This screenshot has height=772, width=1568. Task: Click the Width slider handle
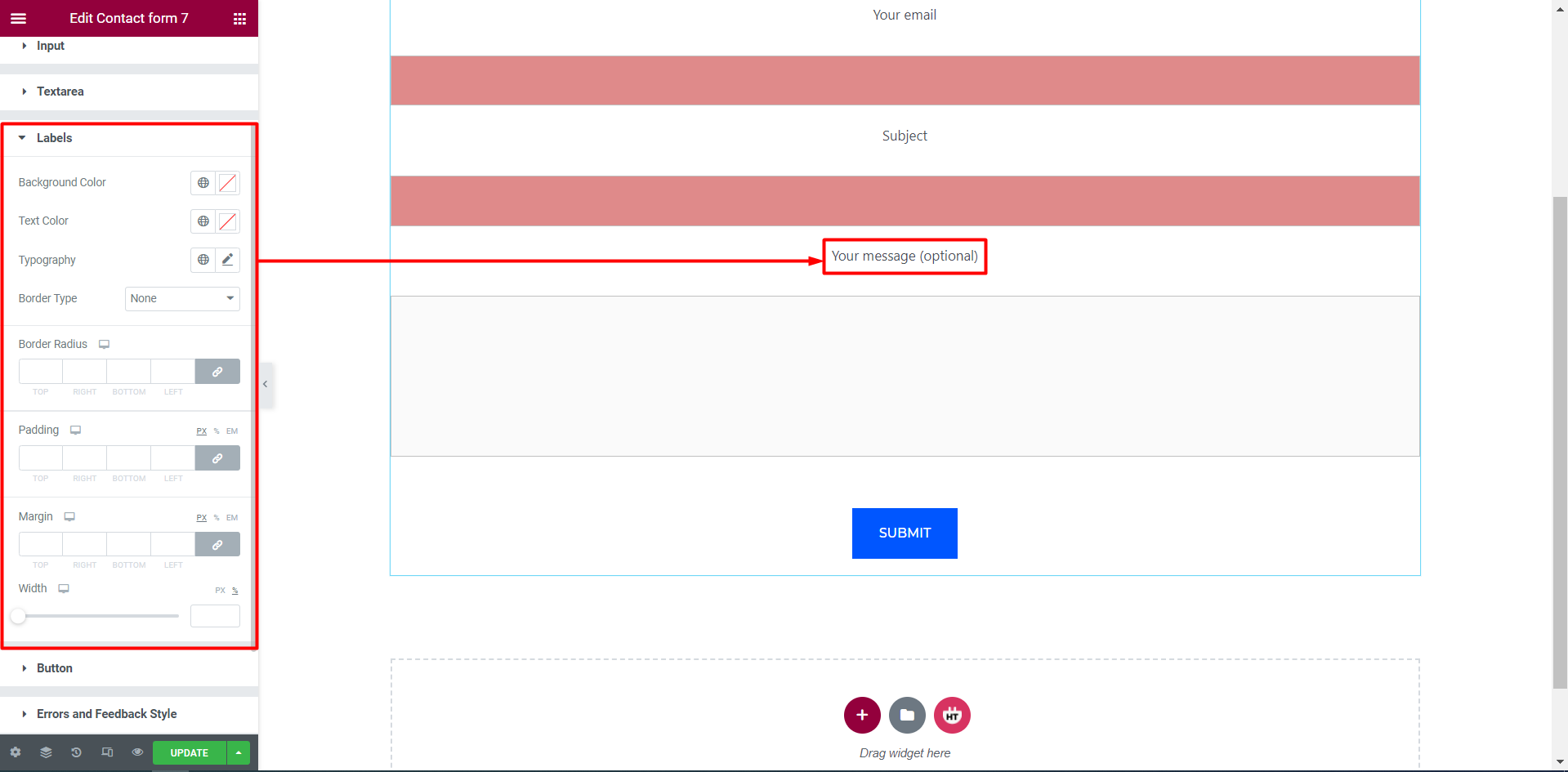[18, 616]
